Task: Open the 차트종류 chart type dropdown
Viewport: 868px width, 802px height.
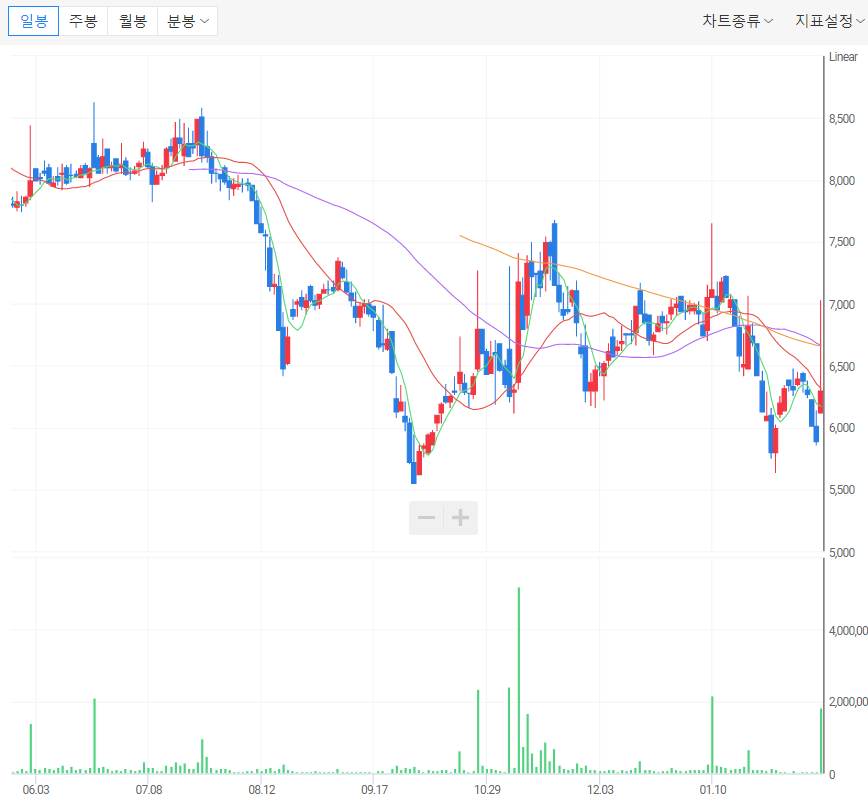Action: [x=737, y=21]
